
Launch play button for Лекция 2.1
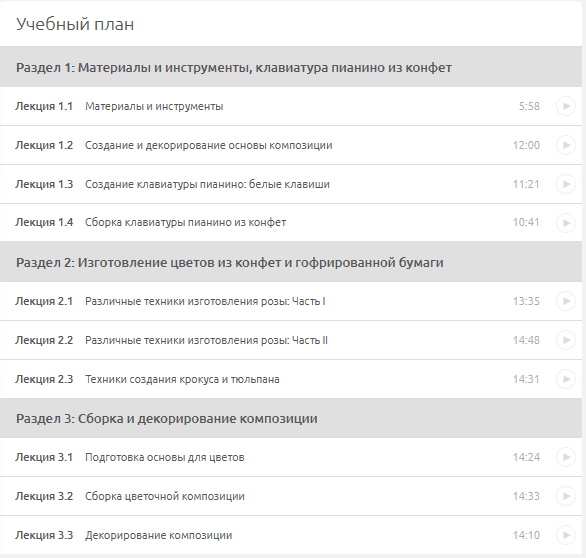(x=566, y=301)
